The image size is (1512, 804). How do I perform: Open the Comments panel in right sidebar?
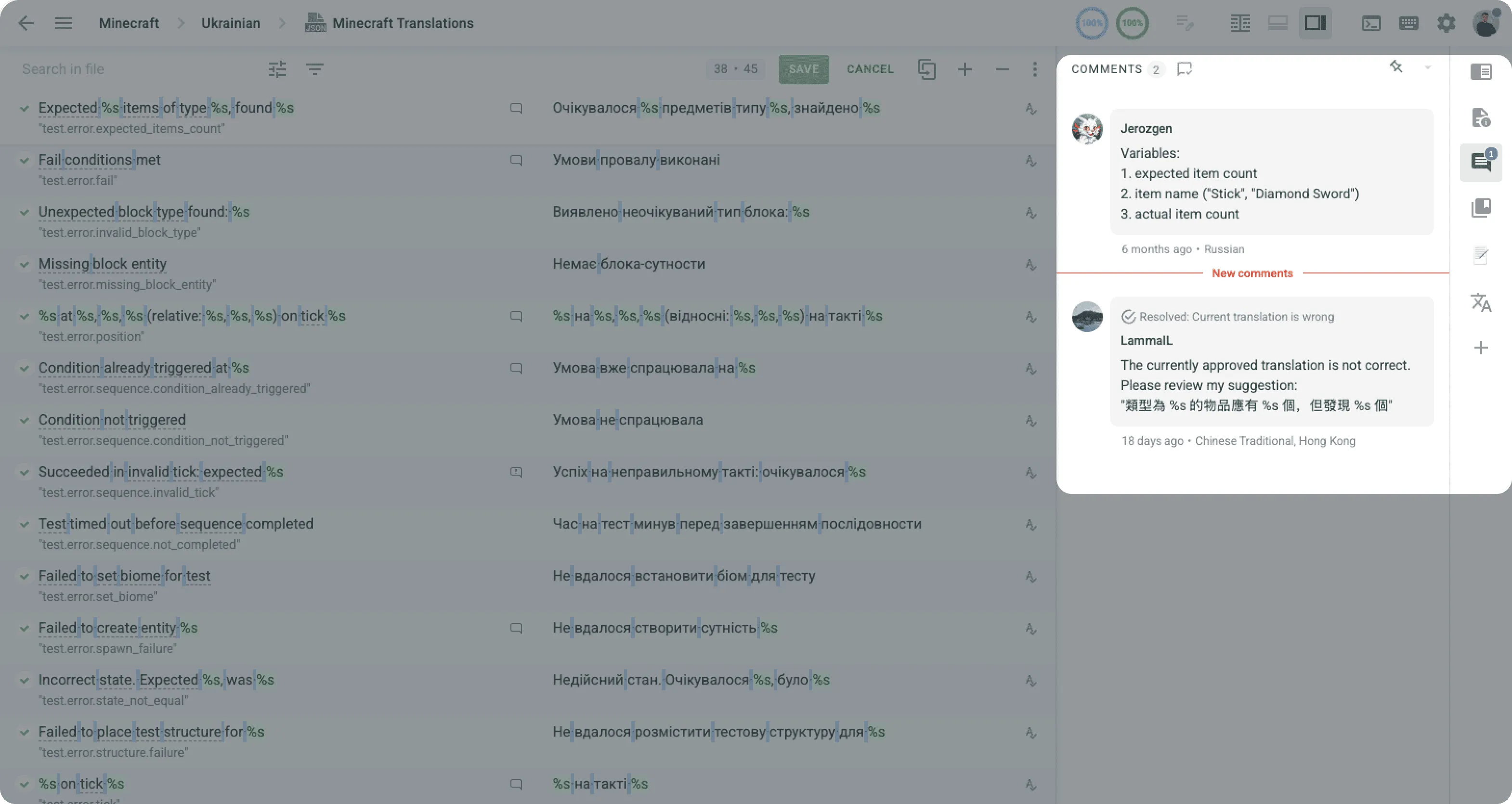point(1480,162)
